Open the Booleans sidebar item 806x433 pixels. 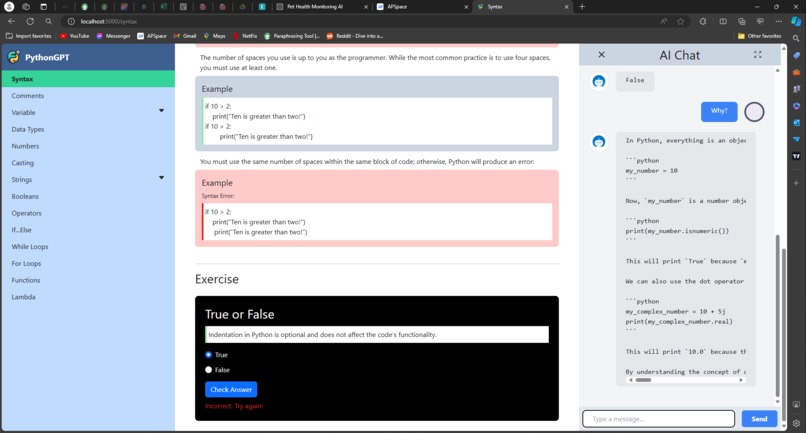pos(88,196)
